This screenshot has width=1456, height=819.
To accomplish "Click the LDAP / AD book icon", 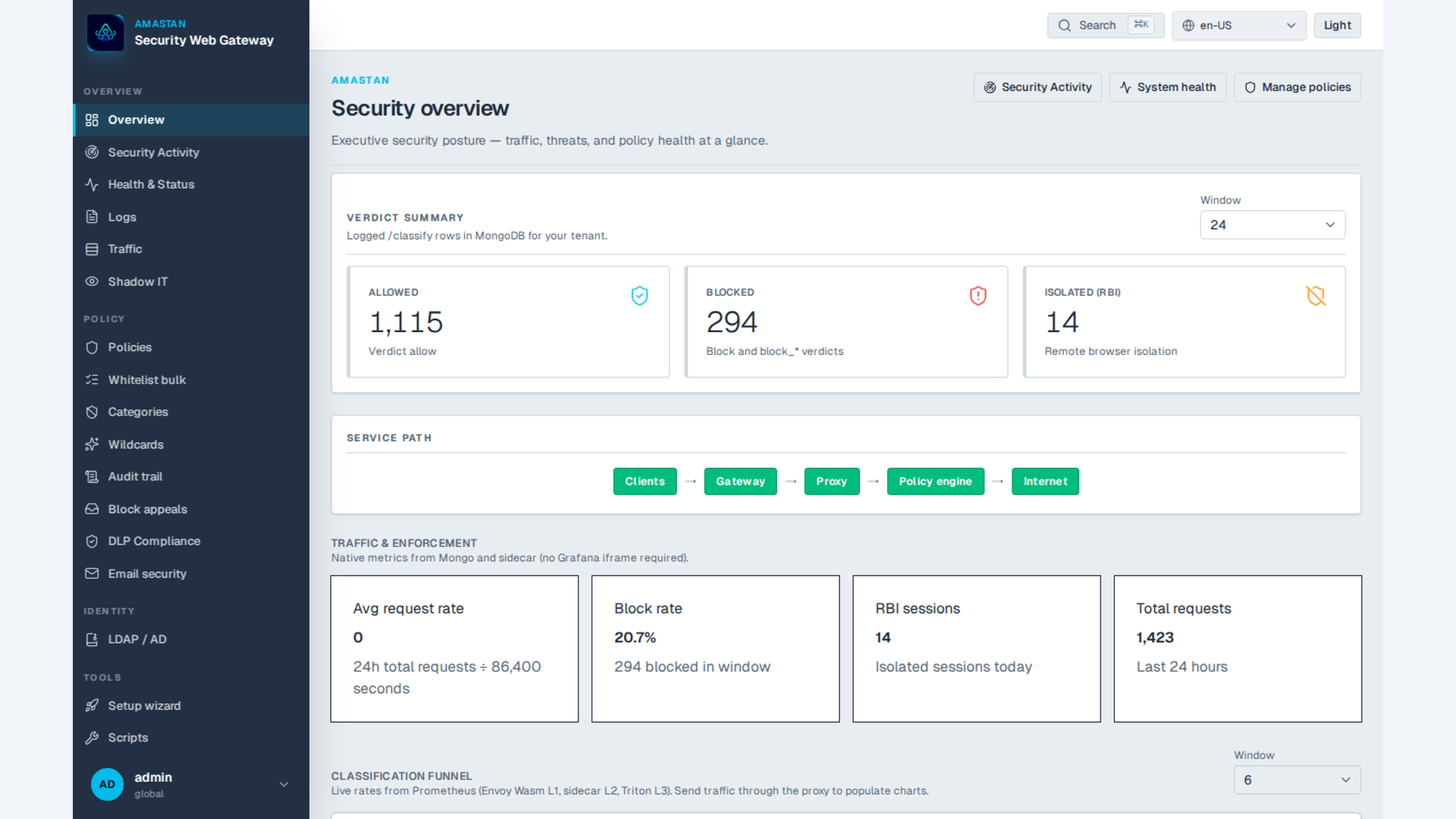I will tap(92, 639).
